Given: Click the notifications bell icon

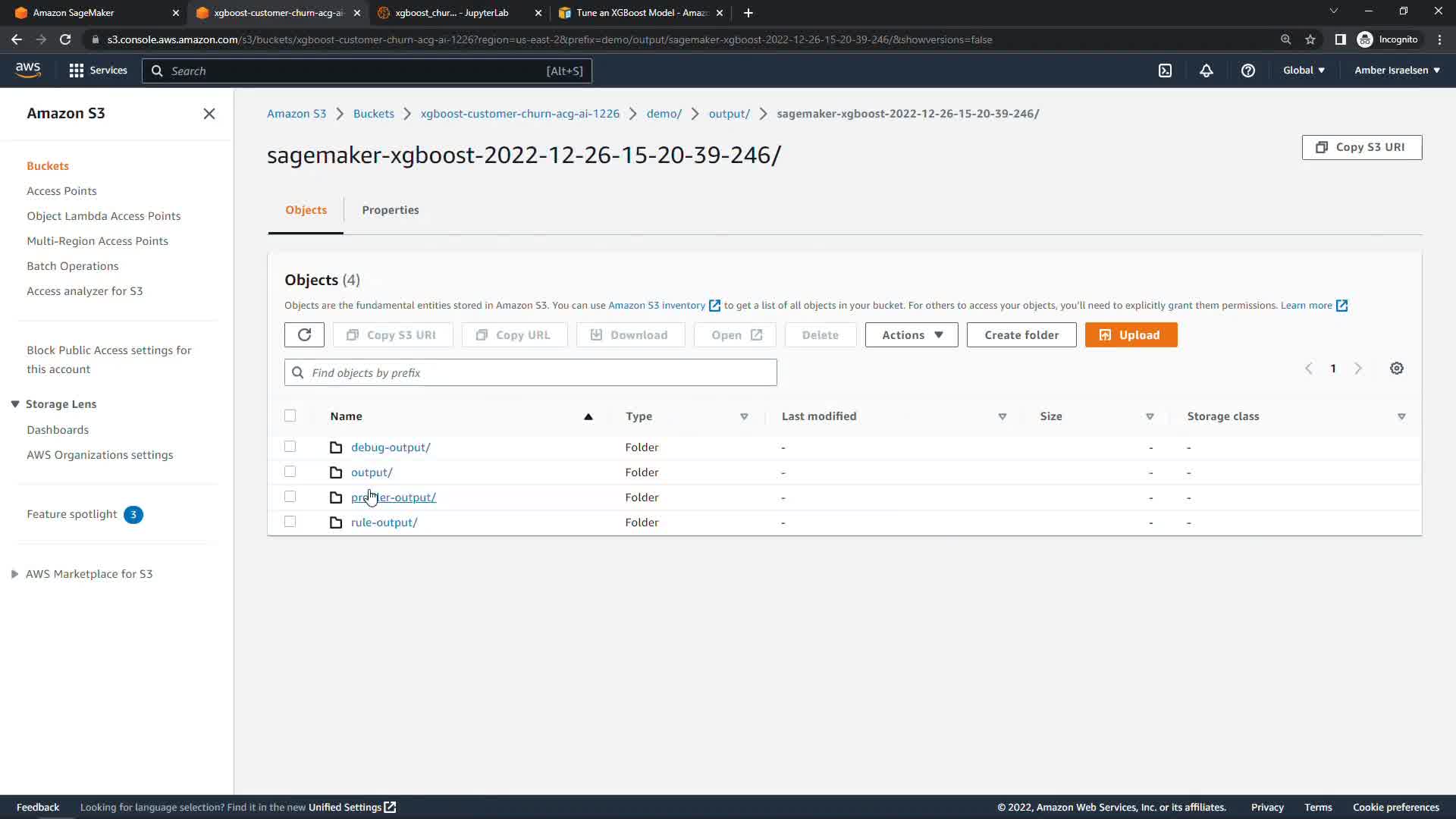Looking at the screenshot, I should coord(1206,71).
